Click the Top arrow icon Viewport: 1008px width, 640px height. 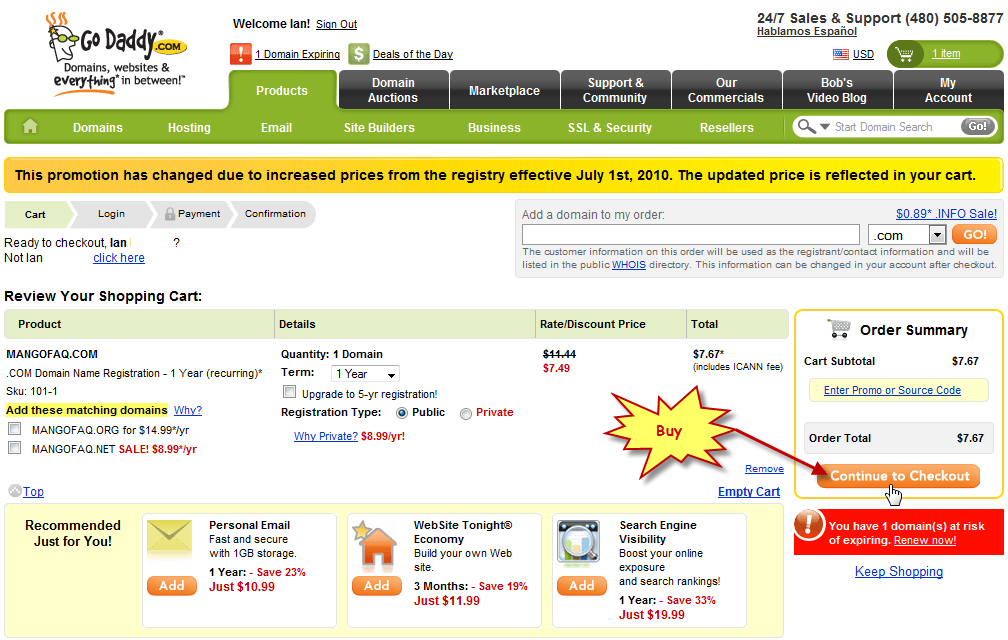pos(15,491)
